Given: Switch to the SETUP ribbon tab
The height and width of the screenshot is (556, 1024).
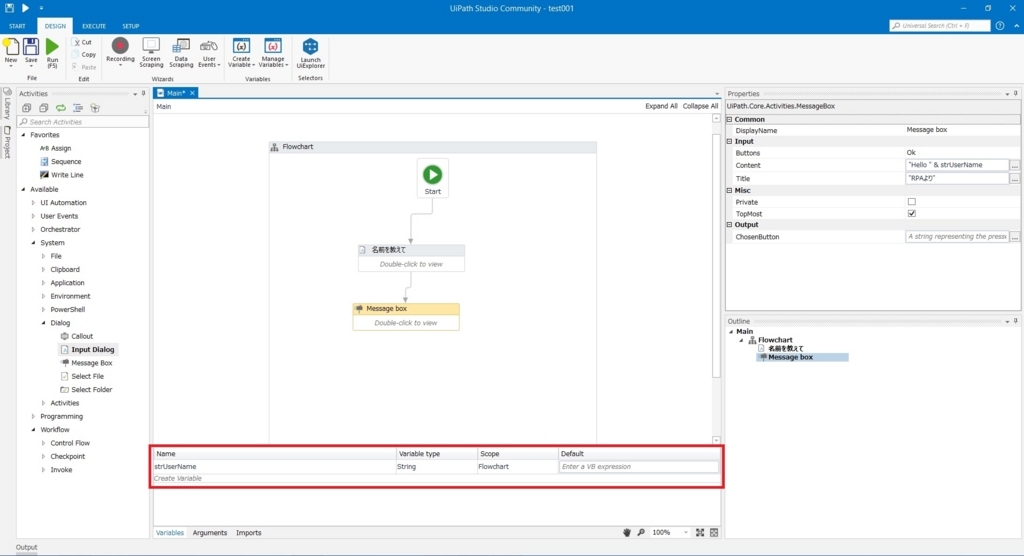Looking at the screenshot, I should (x=131, y=26).
